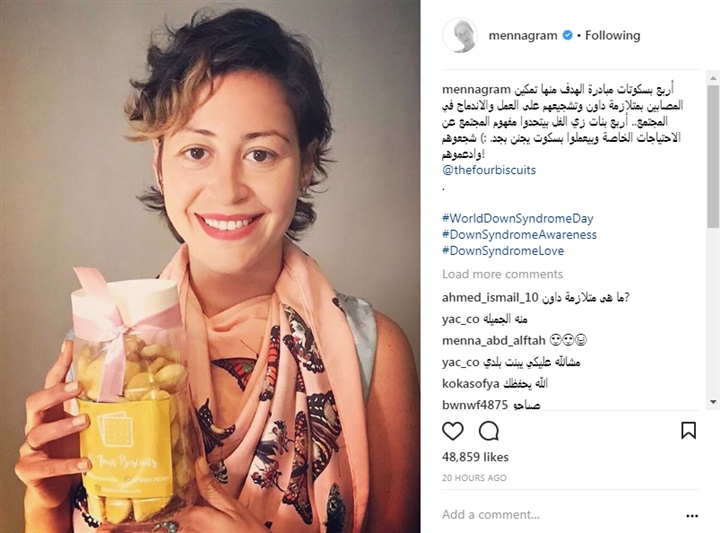Open the #DownSyndromeLove hashtag
Image resolution: width=720 pixels, height=533 pixels.
coord(503,251)
